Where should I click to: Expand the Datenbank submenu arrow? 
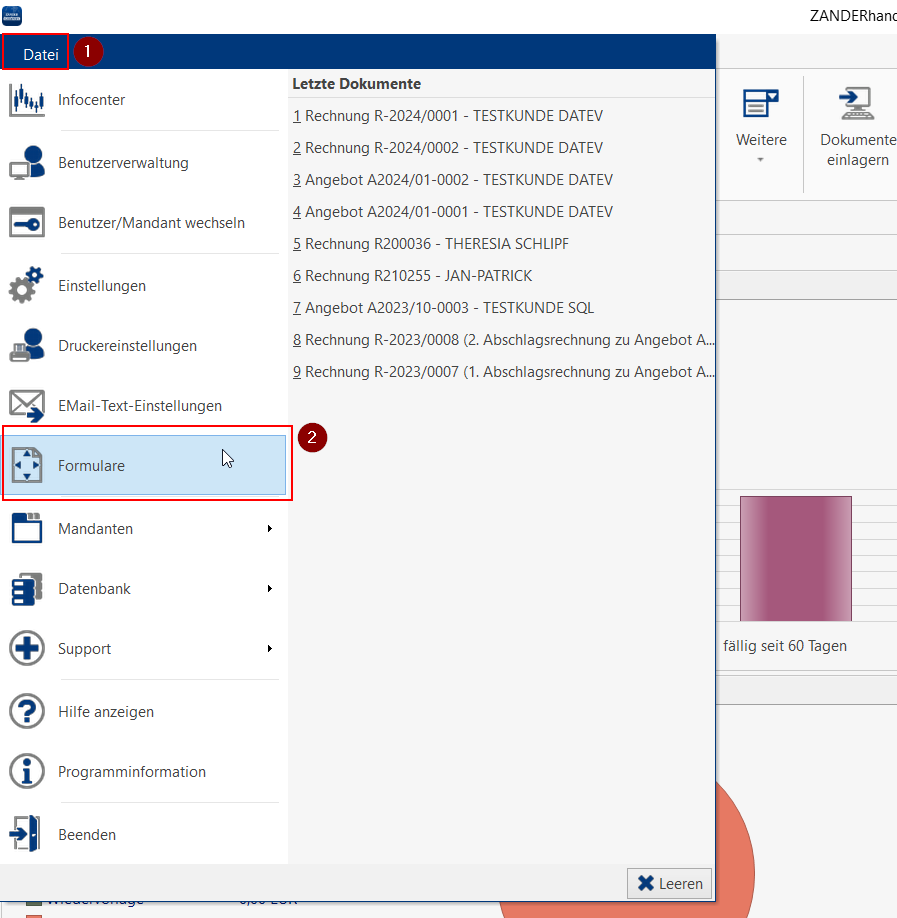(270, 589)
